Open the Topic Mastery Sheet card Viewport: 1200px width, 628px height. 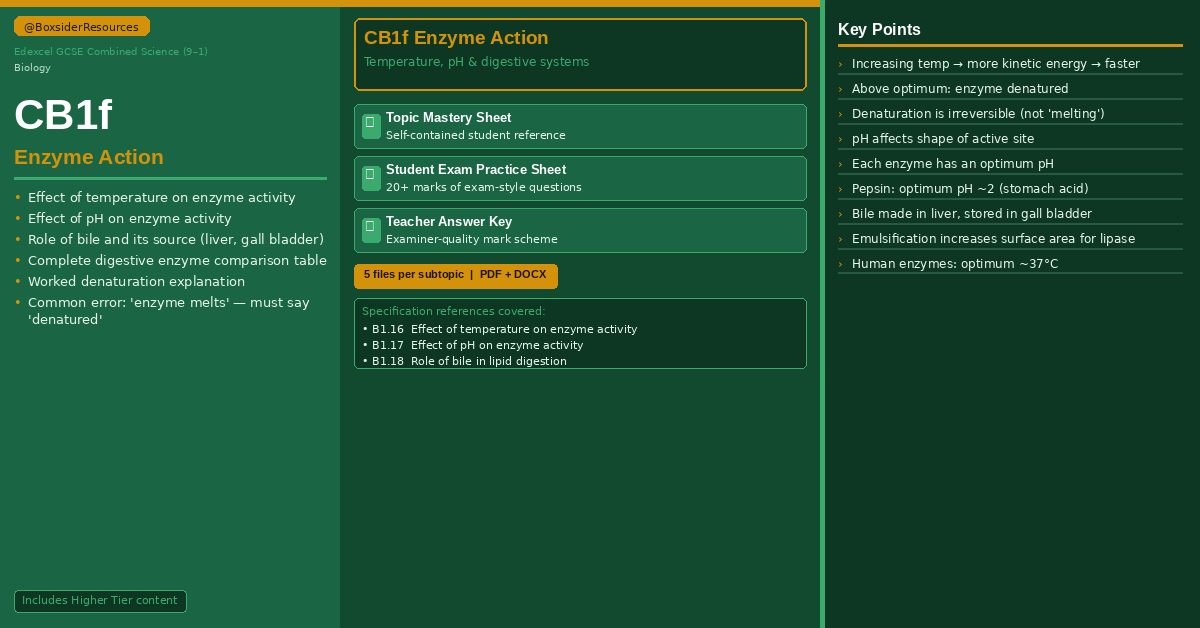[x=580, y=126]
